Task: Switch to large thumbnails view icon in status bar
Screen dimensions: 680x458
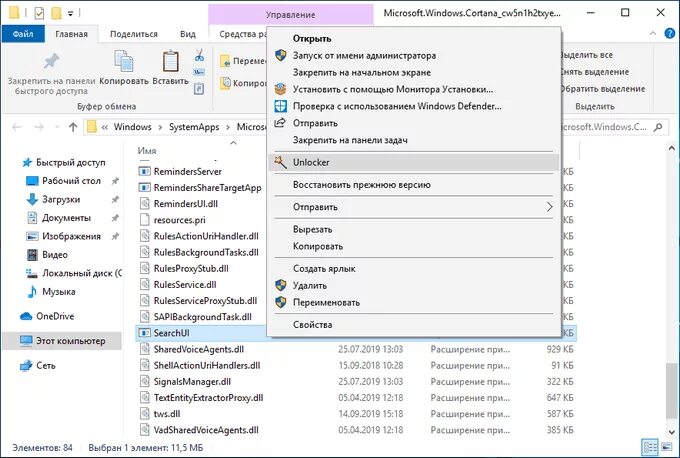Action: (x=667, y=447)
